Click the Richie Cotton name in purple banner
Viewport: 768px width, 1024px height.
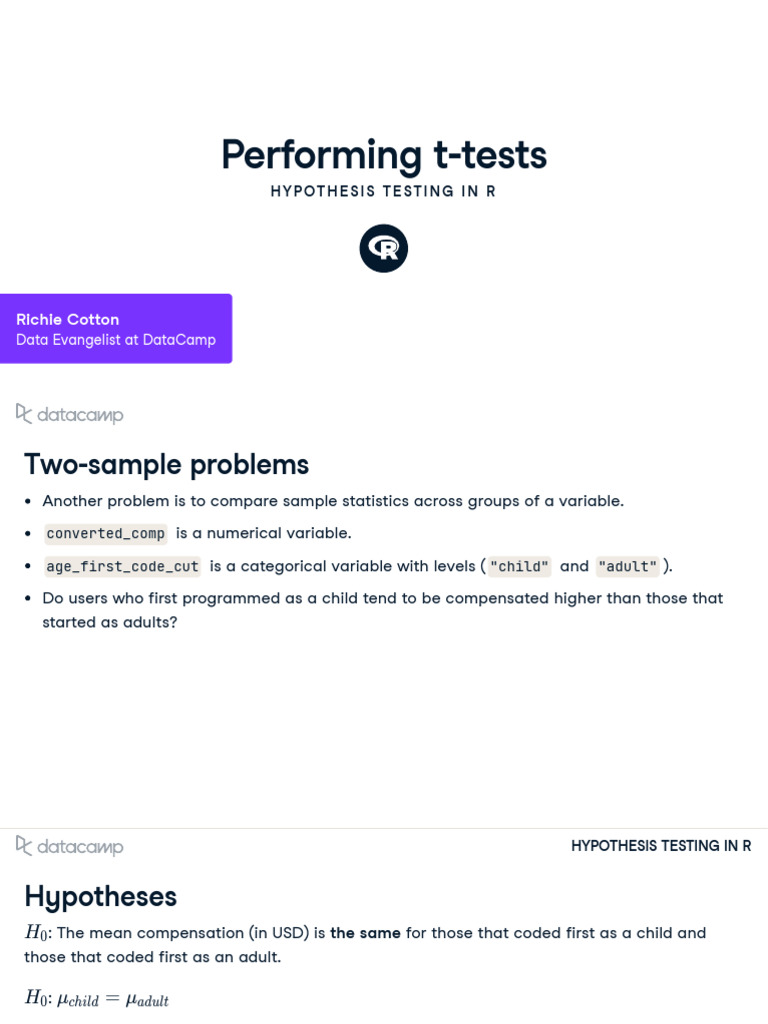[x=68, y=319]
